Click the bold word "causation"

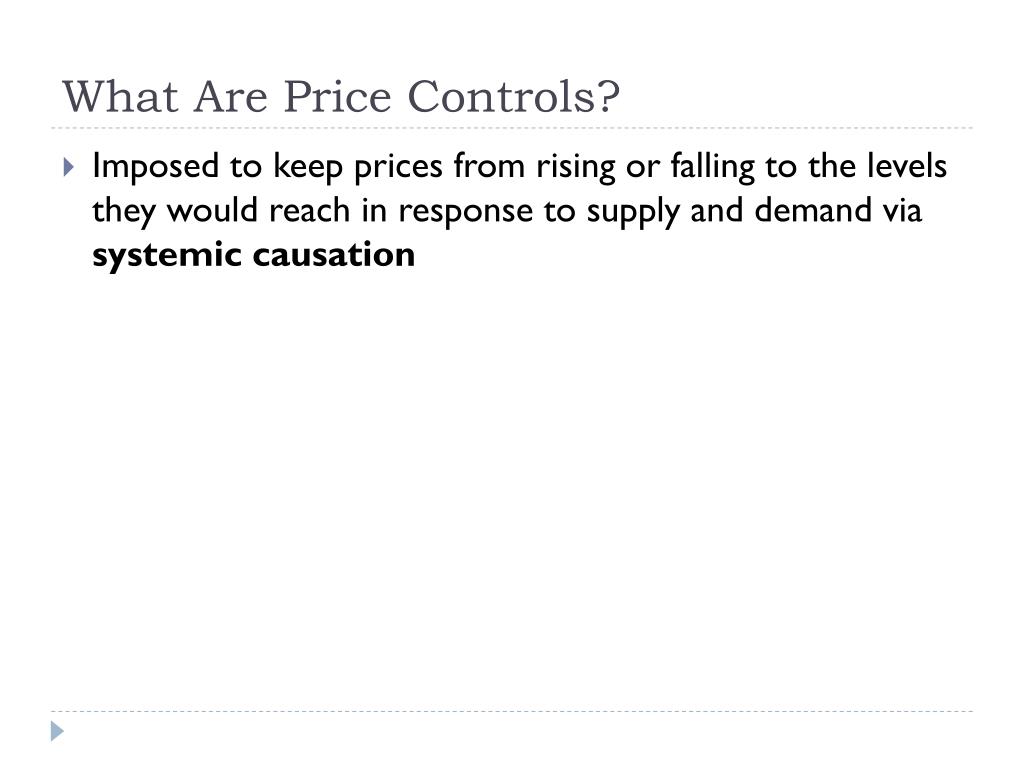[333, 254]
